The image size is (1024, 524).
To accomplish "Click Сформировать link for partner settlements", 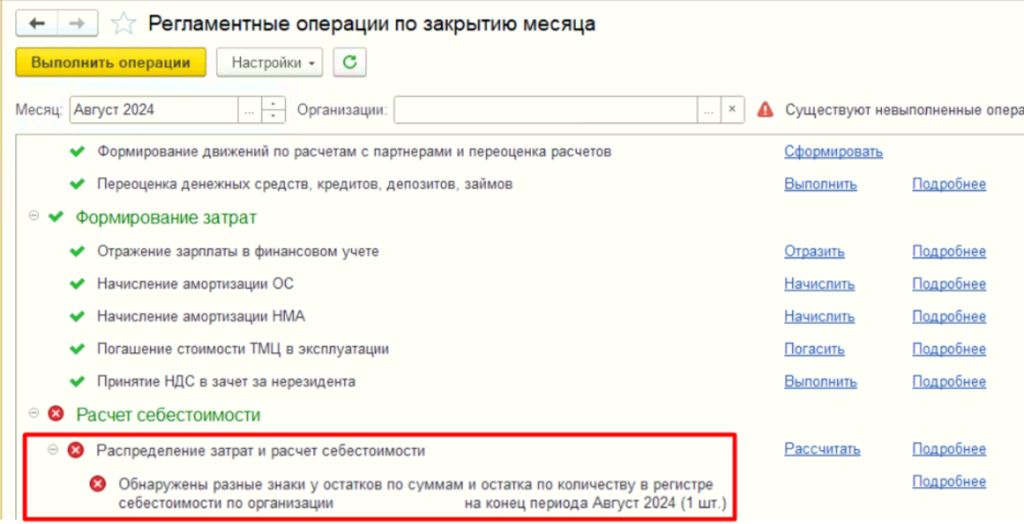I will tap(832, 152).
